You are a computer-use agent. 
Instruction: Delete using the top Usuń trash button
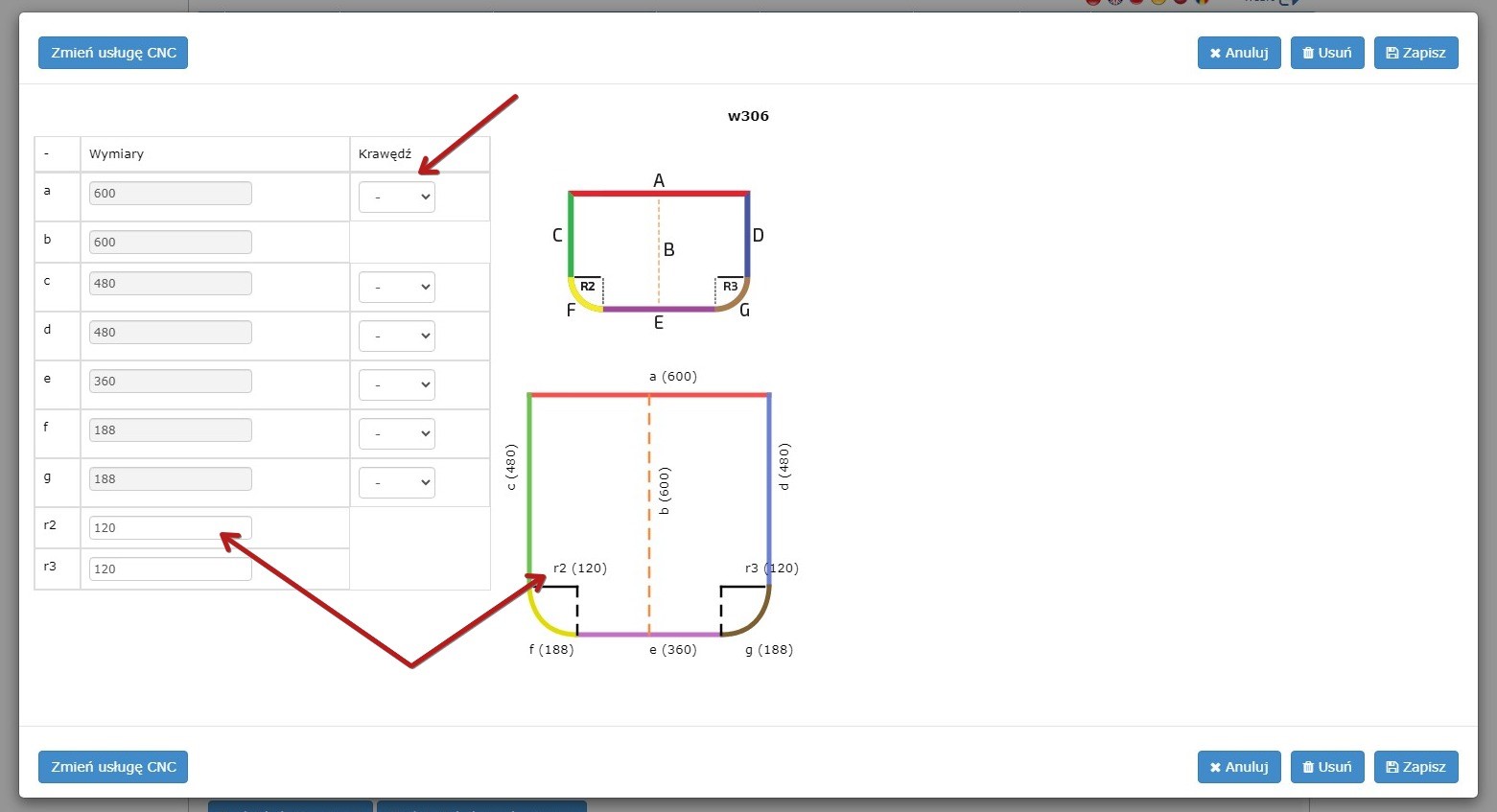pyautogui.click(x=1326, y=53)
